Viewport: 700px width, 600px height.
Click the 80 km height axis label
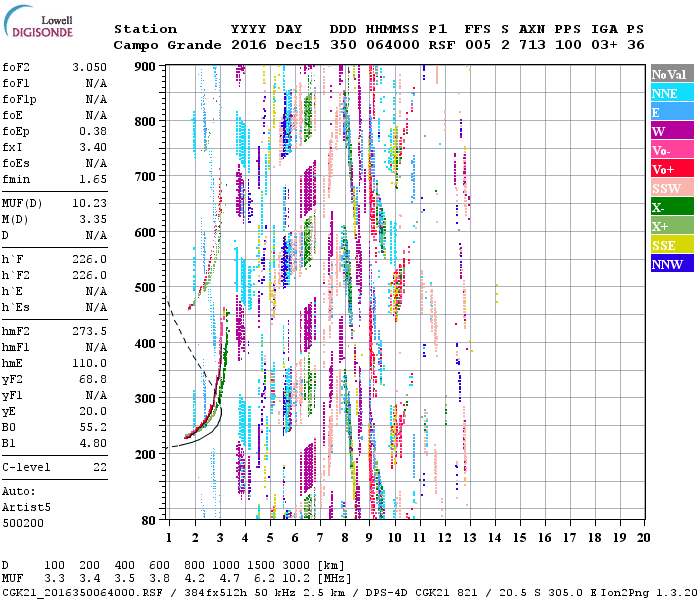(x=149, y=521)
